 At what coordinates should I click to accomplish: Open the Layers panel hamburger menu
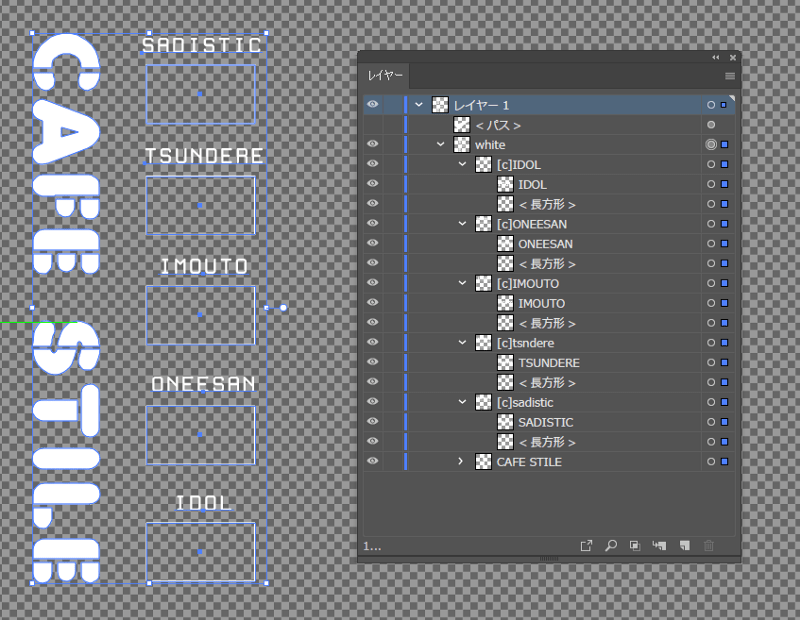pyautogui.click(x=730, y=76)
